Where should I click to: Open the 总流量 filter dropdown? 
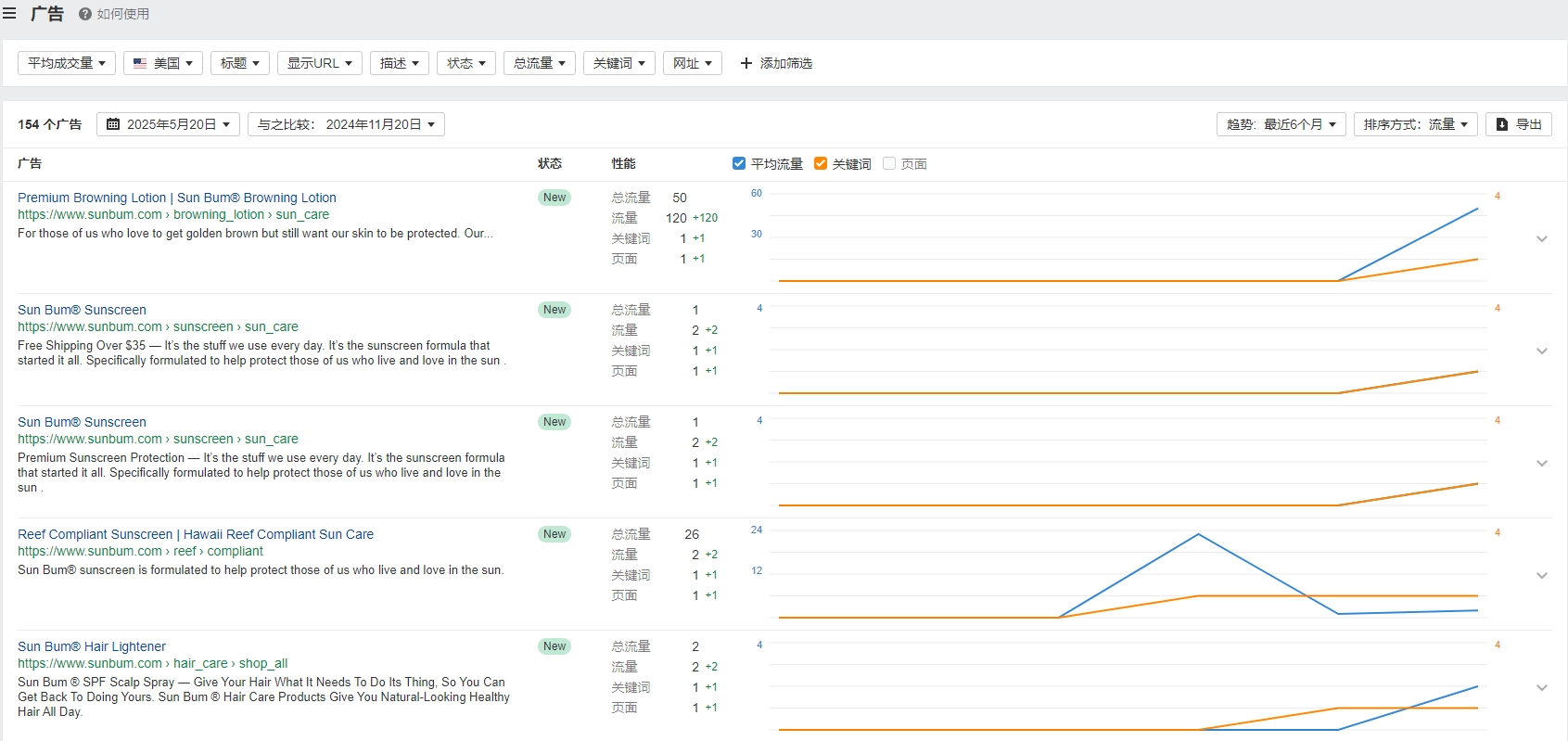click(540, 63)
